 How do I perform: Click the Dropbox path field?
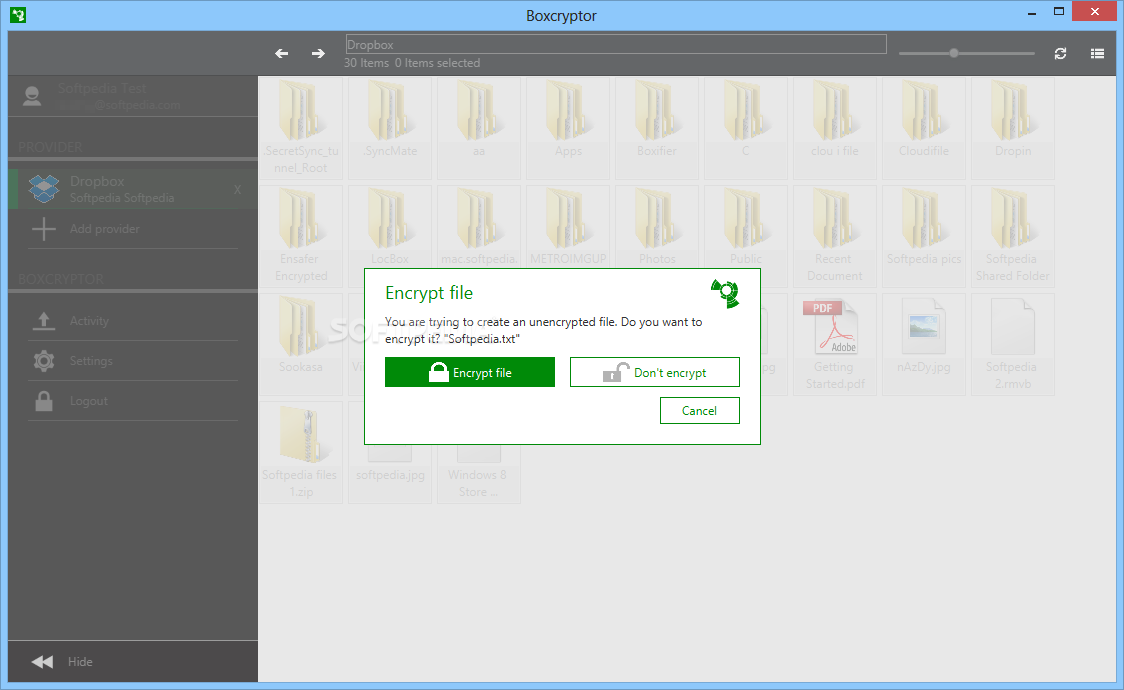(616, 44)
